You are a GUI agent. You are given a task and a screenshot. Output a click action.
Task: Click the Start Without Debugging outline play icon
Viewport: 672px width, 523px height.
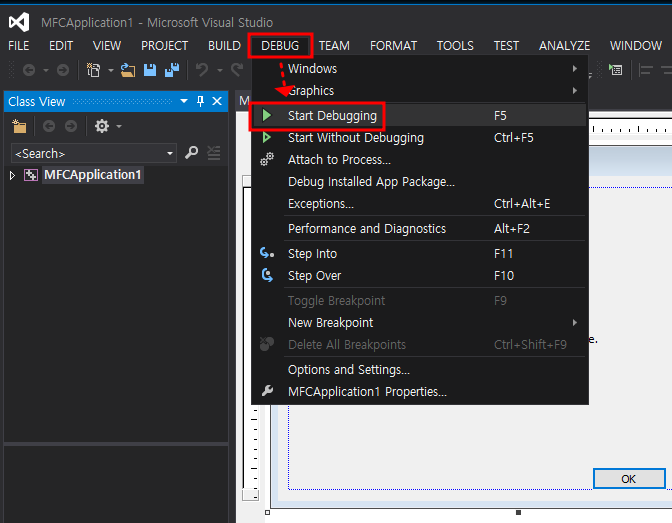click(267, 137)
